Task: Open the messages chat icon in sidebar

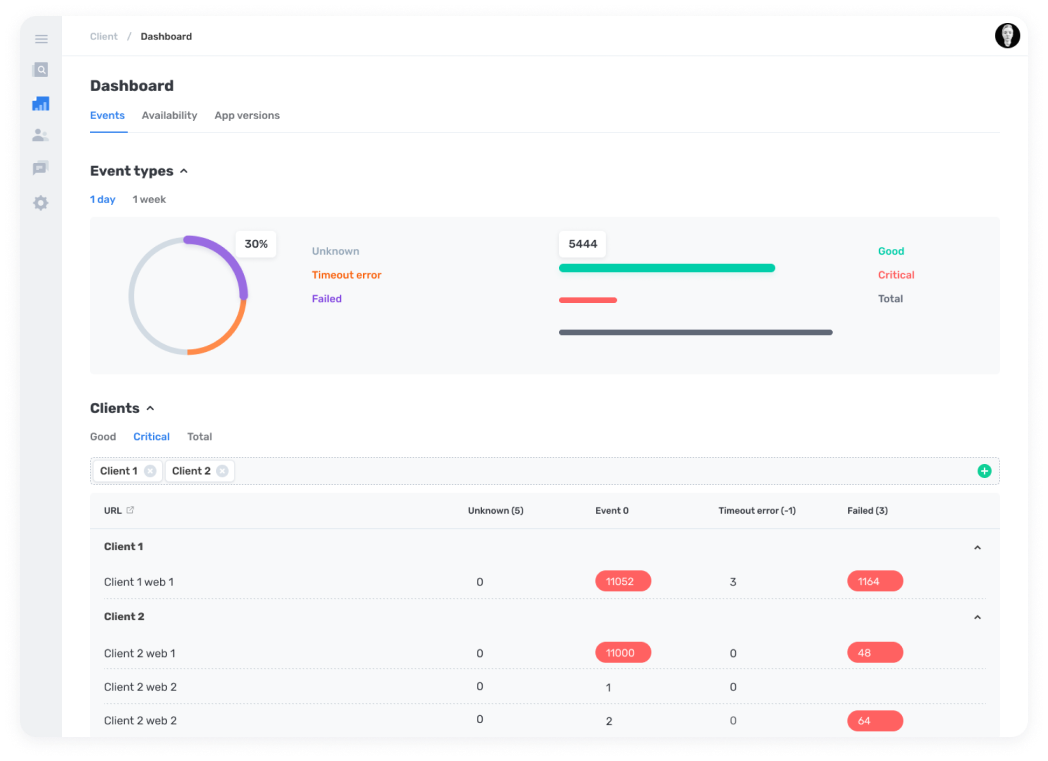Action: [41, 167]
